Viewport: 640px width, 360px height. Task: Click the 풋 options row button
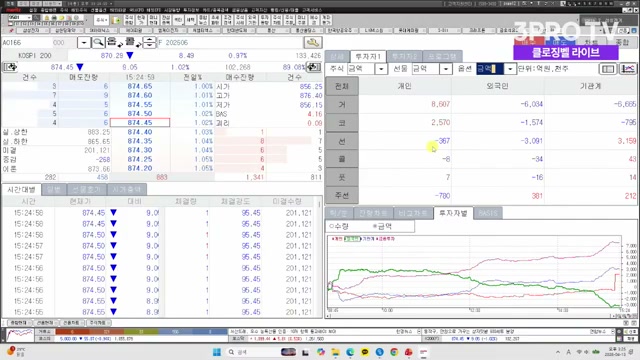pos(342,177)
